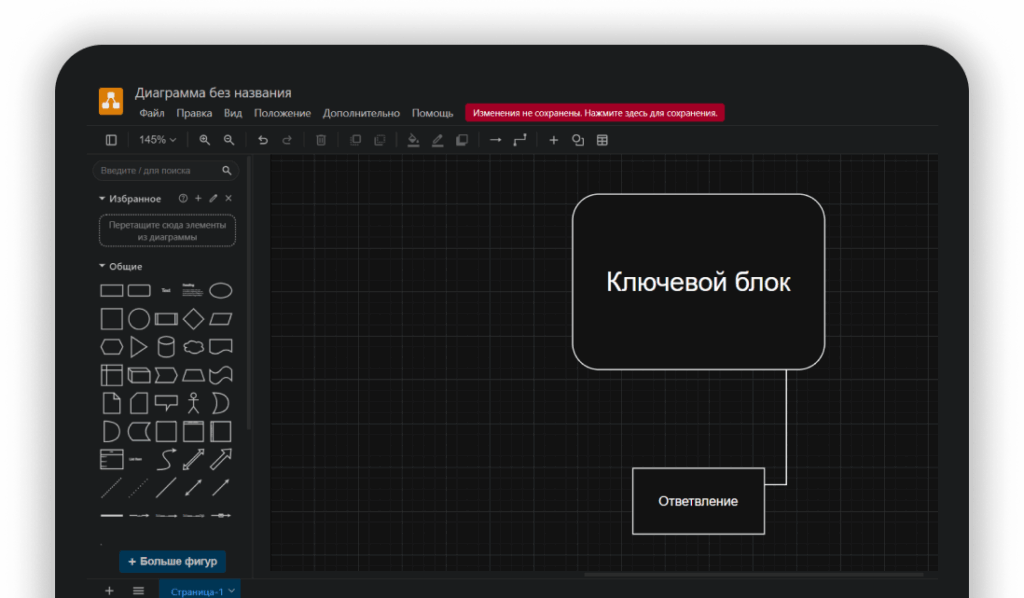The height and width of the screenshot is (598, 1024).
Task: Select the ellipse shape in Общие palette
Action: point(220,291)
